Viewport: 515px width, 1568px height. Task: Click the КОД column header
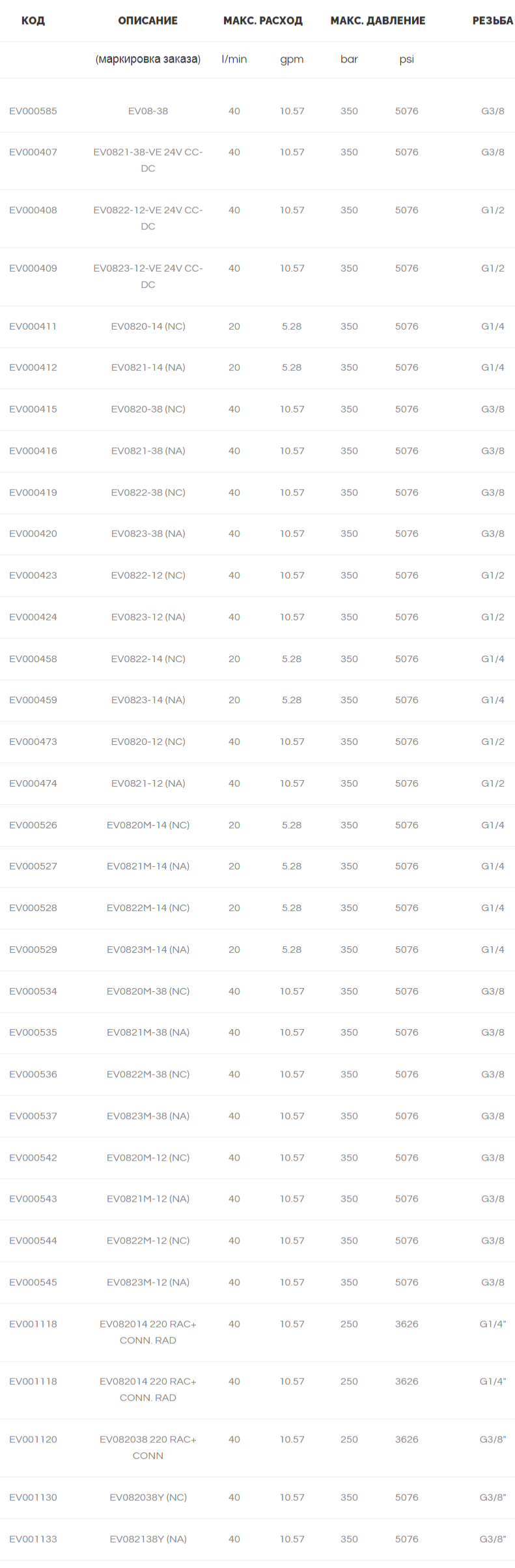click(33, 21)
